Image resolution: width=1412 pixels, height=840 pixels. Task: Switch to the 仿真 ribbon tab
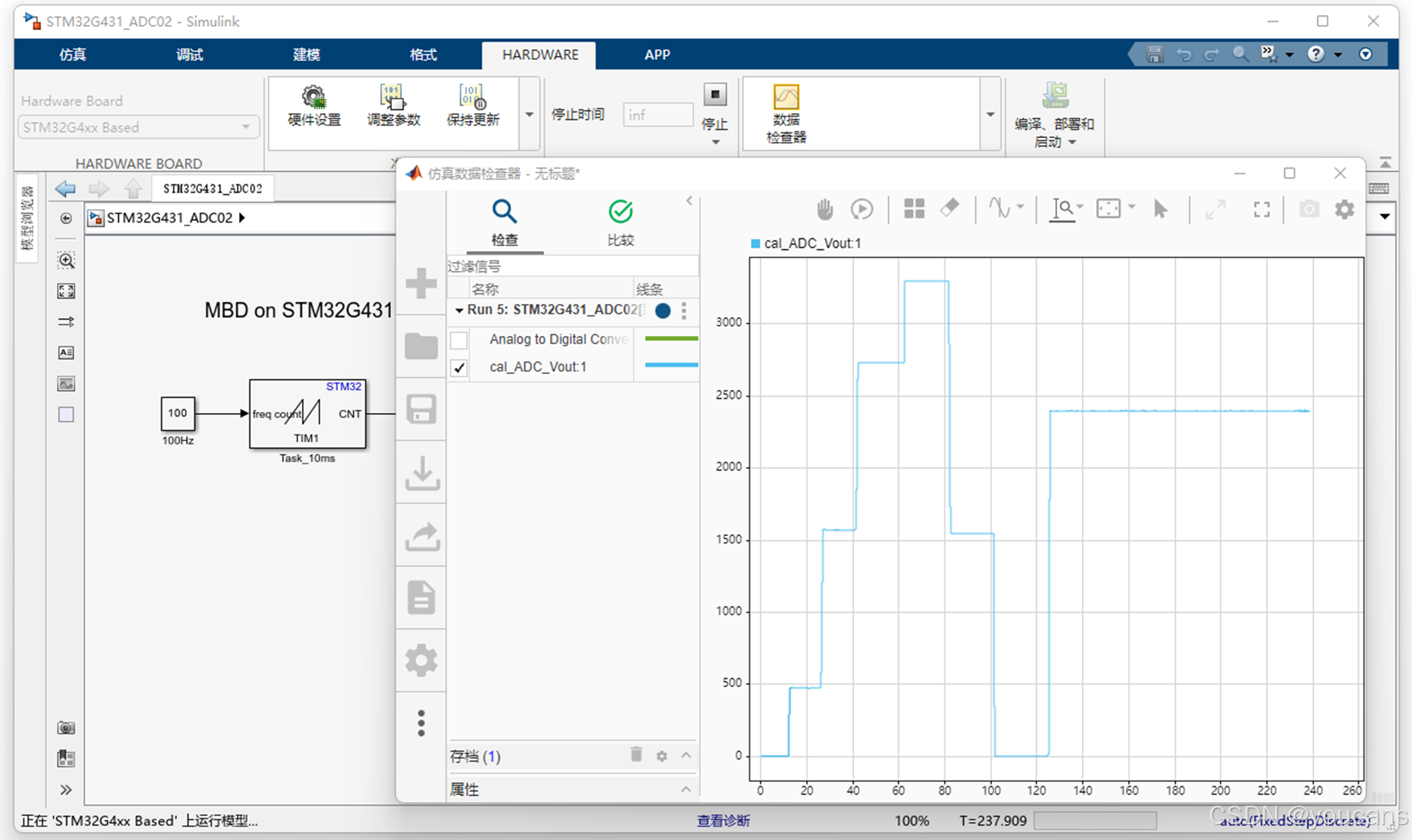72,55
